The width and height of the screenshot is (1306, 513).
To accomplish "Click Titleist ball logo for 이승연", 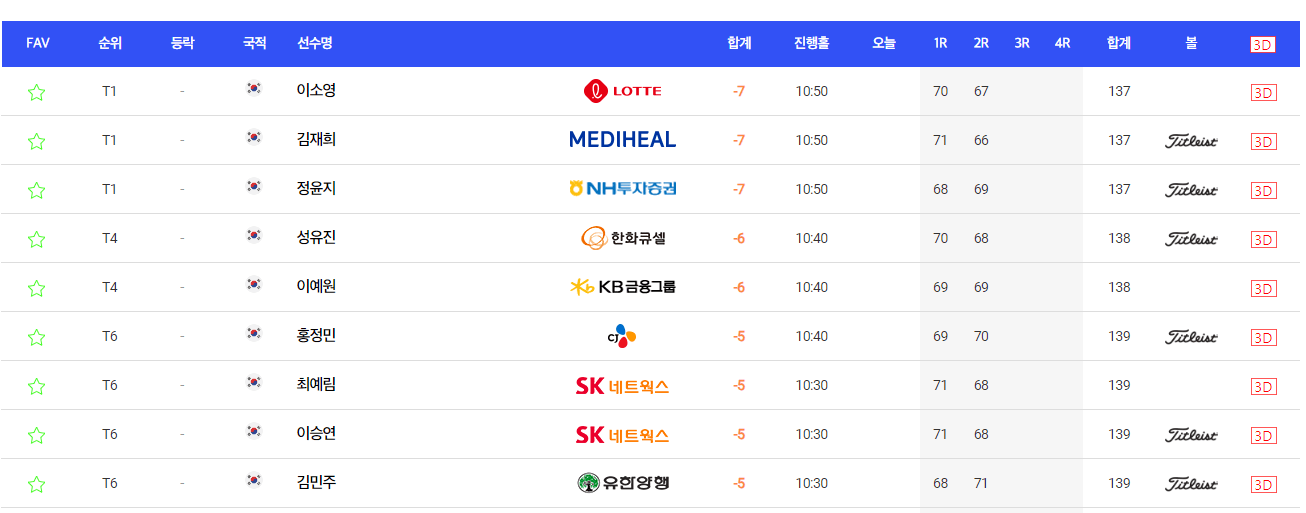I will coord(1191,435).
